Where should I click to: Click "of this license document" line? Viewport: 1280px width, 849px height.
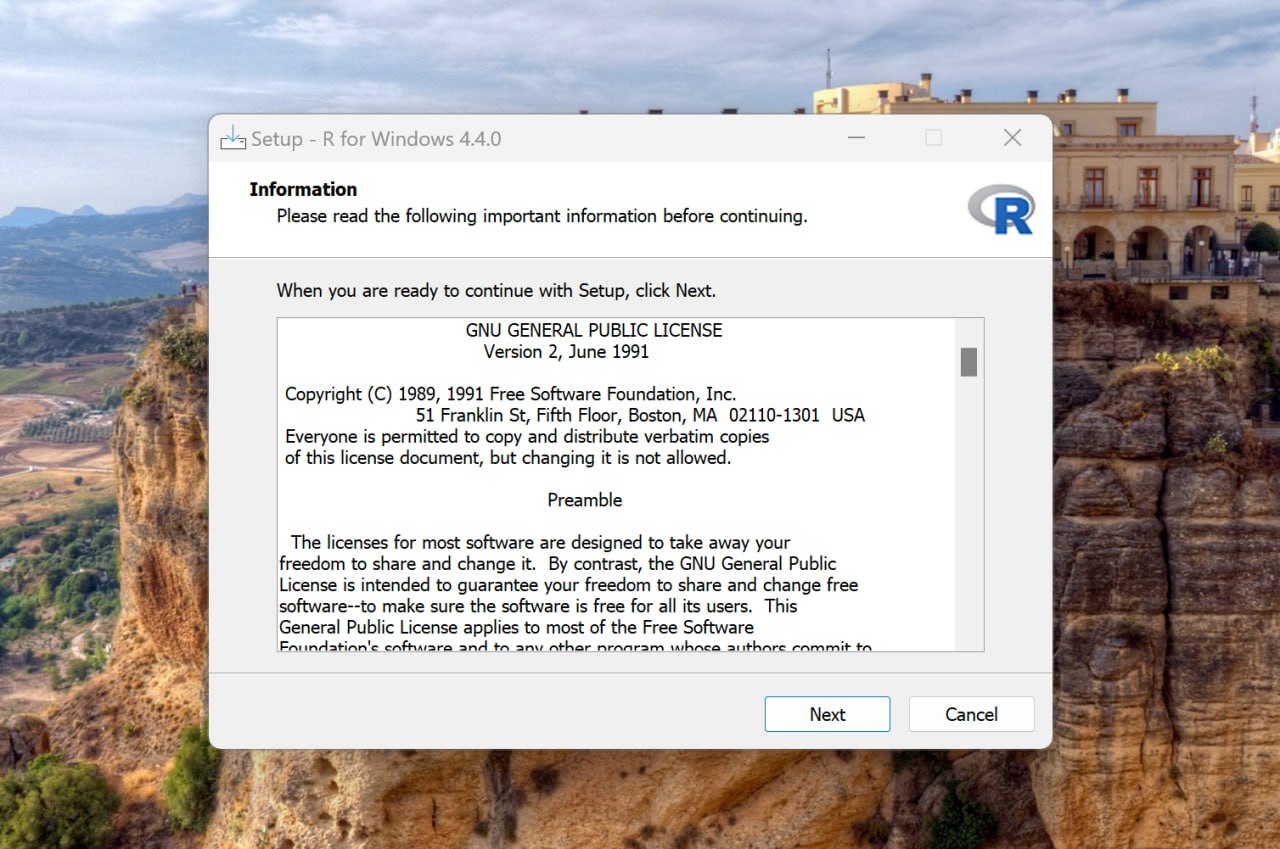coord(508,458)
